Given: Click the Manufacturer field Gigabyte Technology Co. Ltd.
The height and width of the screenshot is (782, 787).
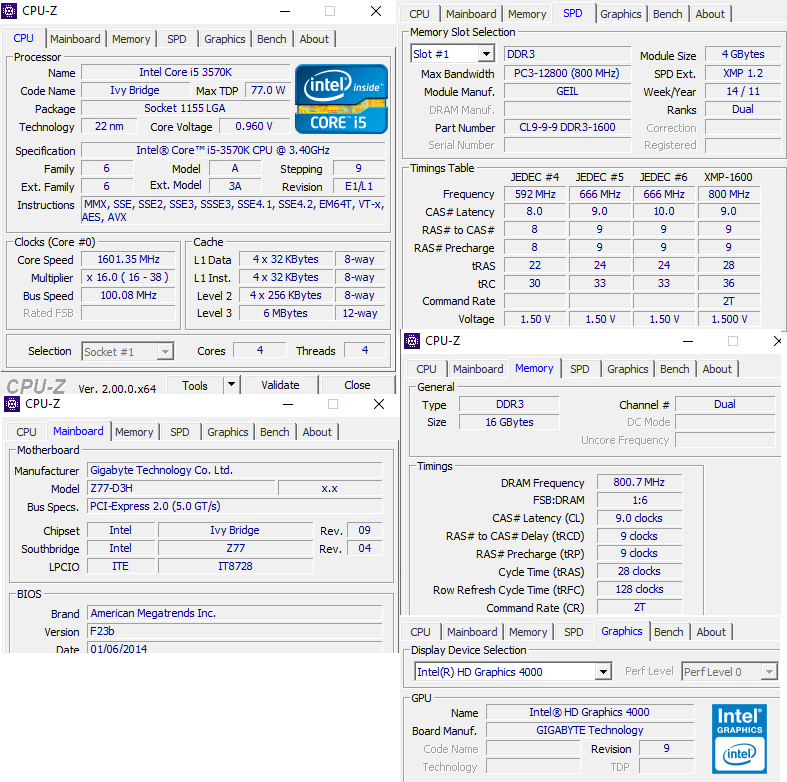Looking at the screenshot, I should [x=235, y=470].
